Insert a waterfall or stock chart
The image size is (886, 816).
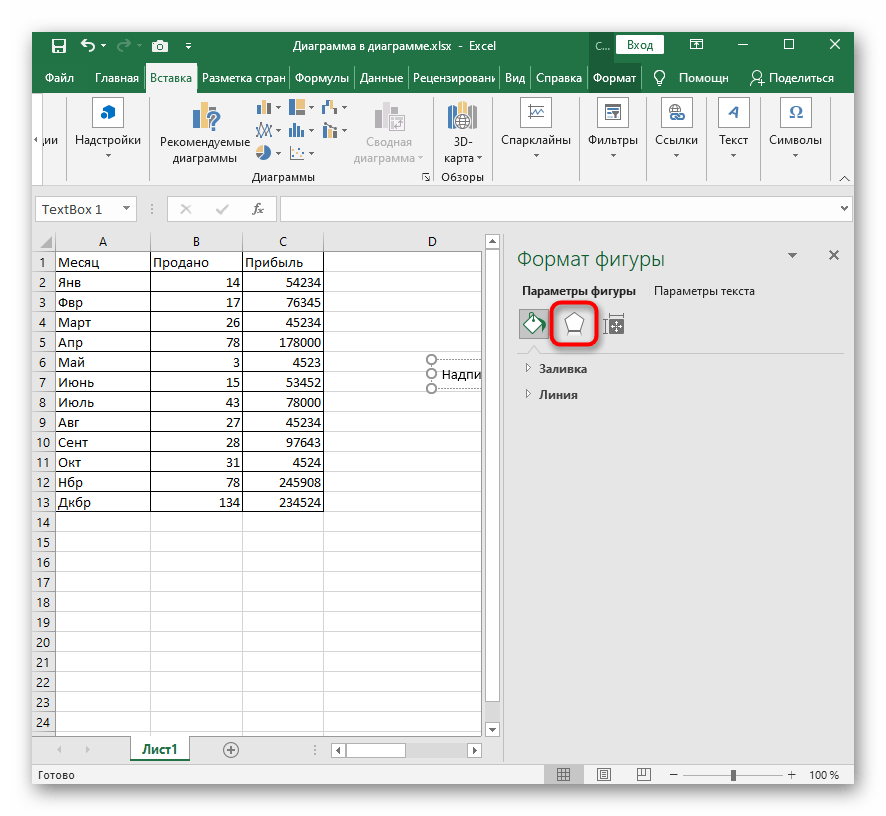coord(329,107)
